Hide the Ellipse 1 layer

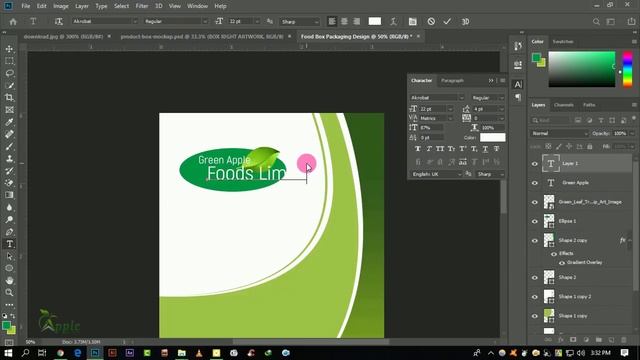(535, 221)
